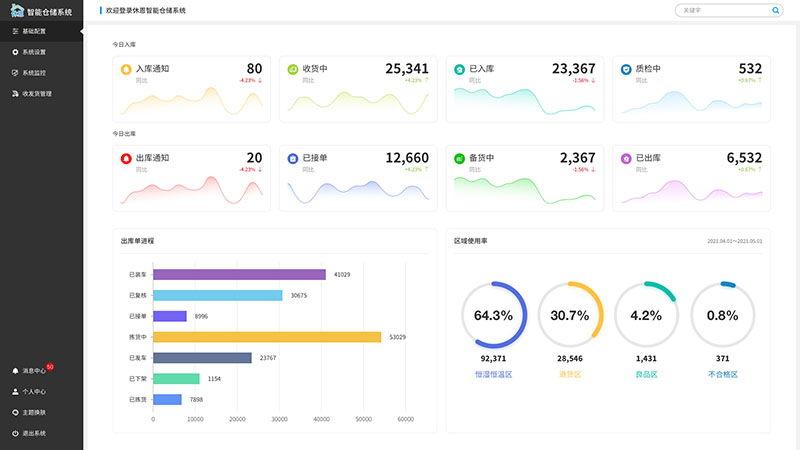Image resolution: width=800 pixels, height=450 pixels.
Task: Click the 4.2% 良品区 ring gauge
Action: point(646,315)
